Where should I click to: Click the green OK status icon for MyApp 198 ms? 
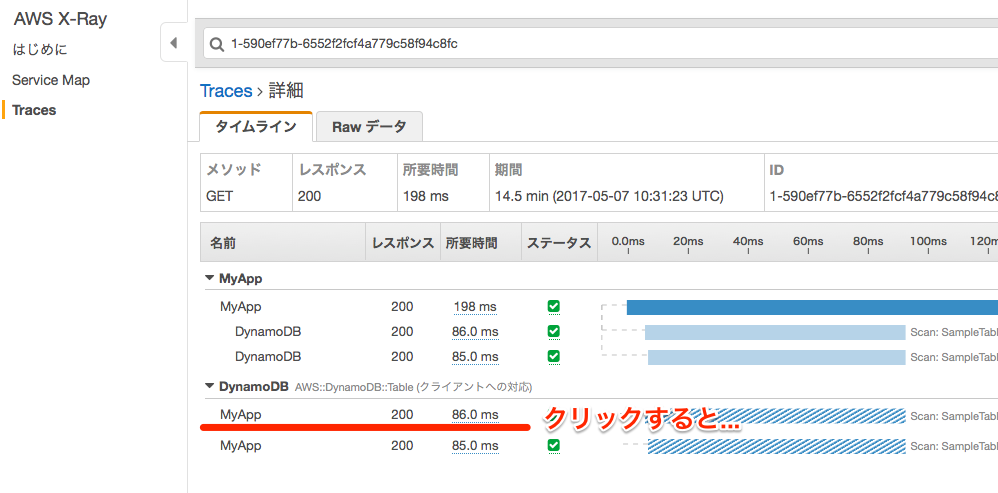pyautogui.click(x=554, y=307)
